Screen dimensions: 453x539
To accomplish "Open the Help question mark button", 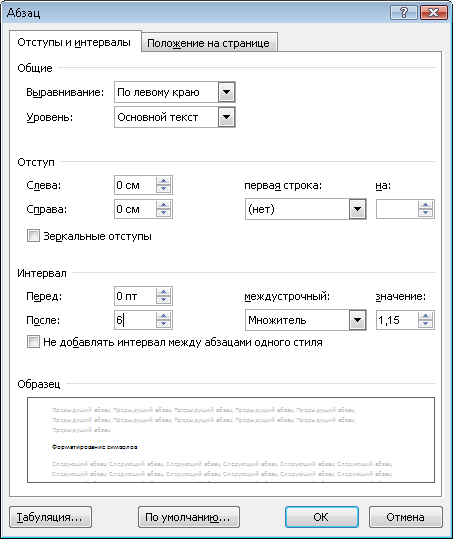I will tap(404, 13).
